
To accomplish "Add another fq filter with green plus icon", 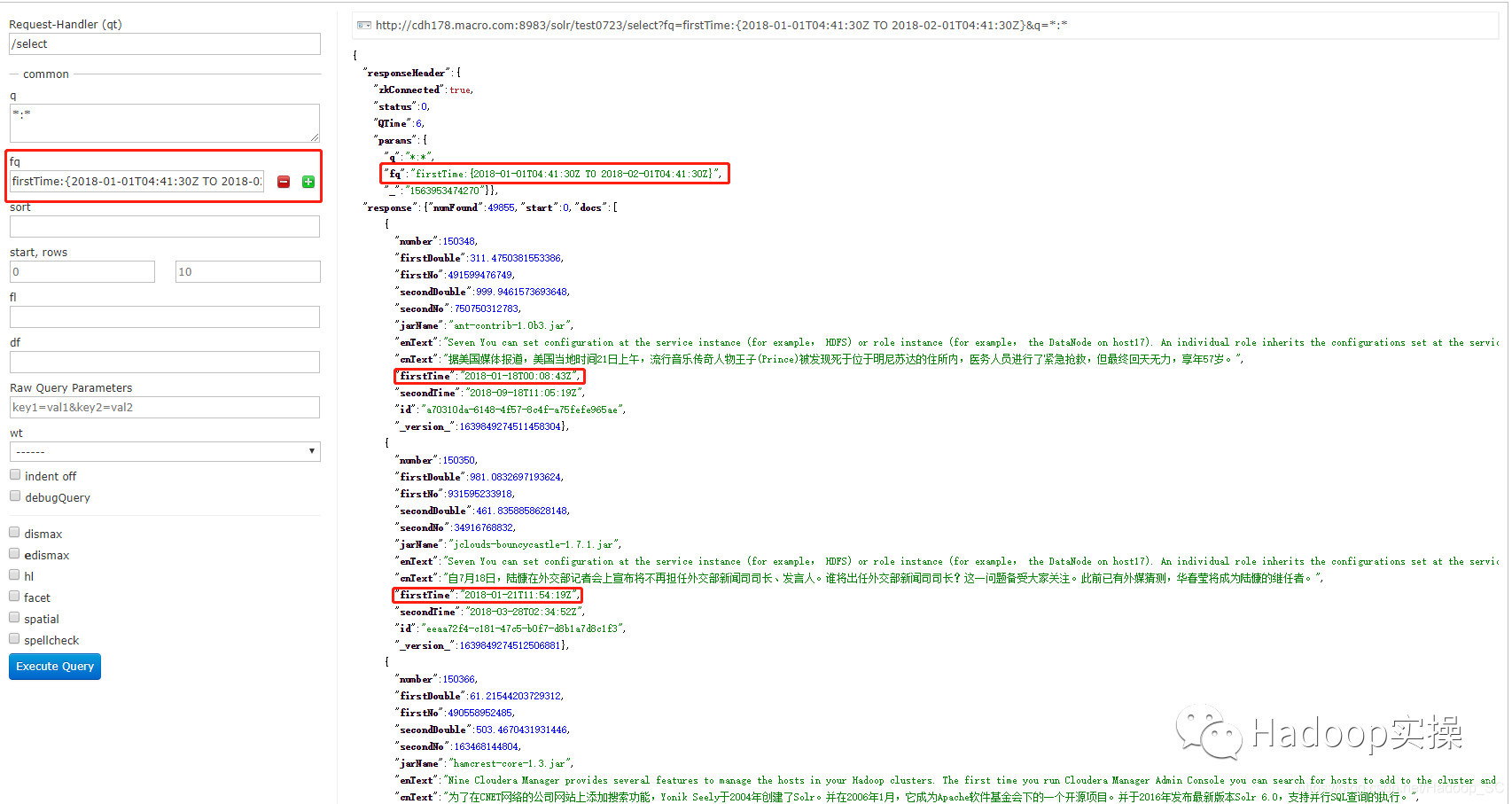I will (308, 182).
